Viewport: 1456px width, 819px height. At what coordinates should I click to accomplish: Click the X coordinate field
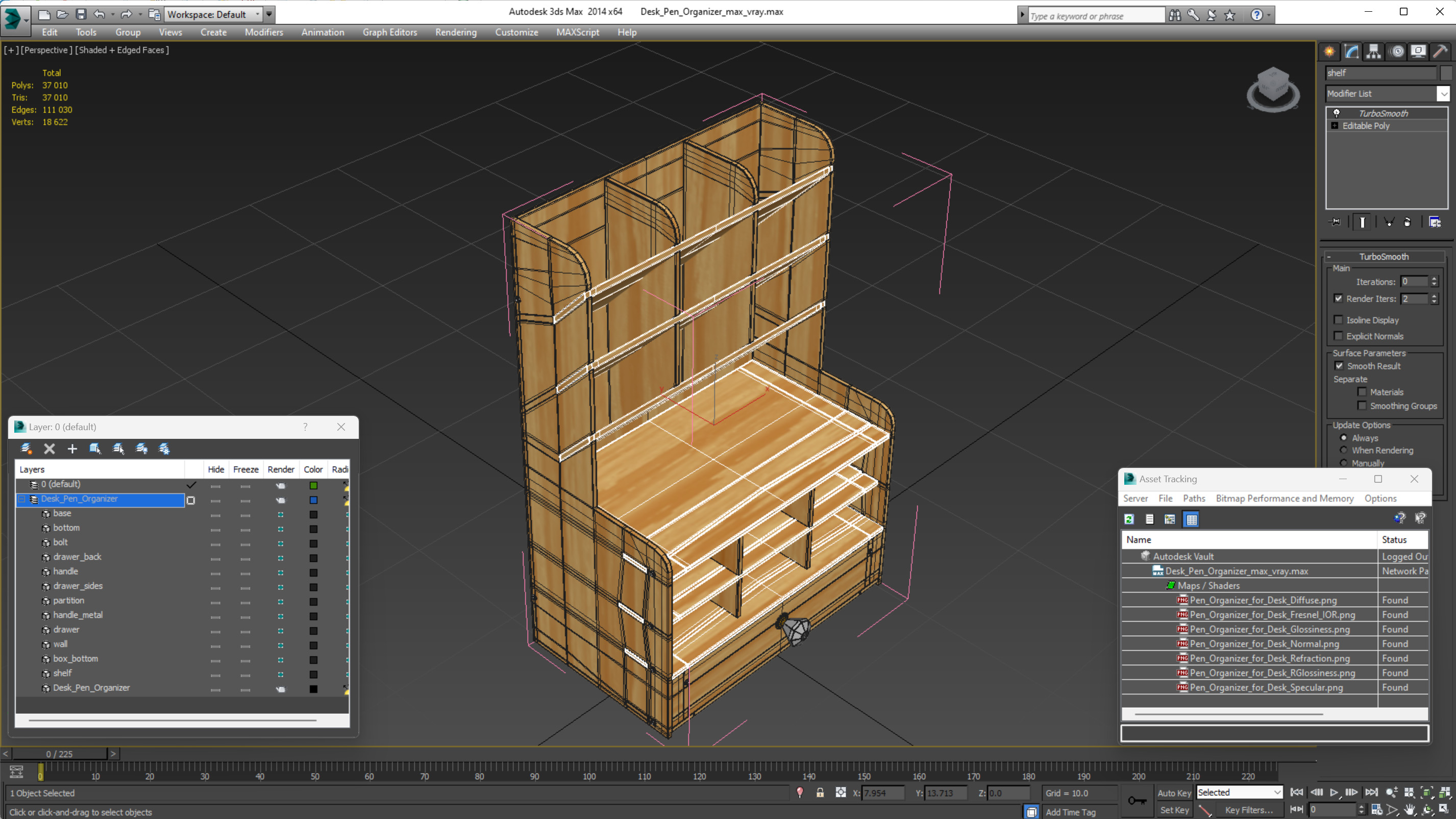tap(883, 793)
